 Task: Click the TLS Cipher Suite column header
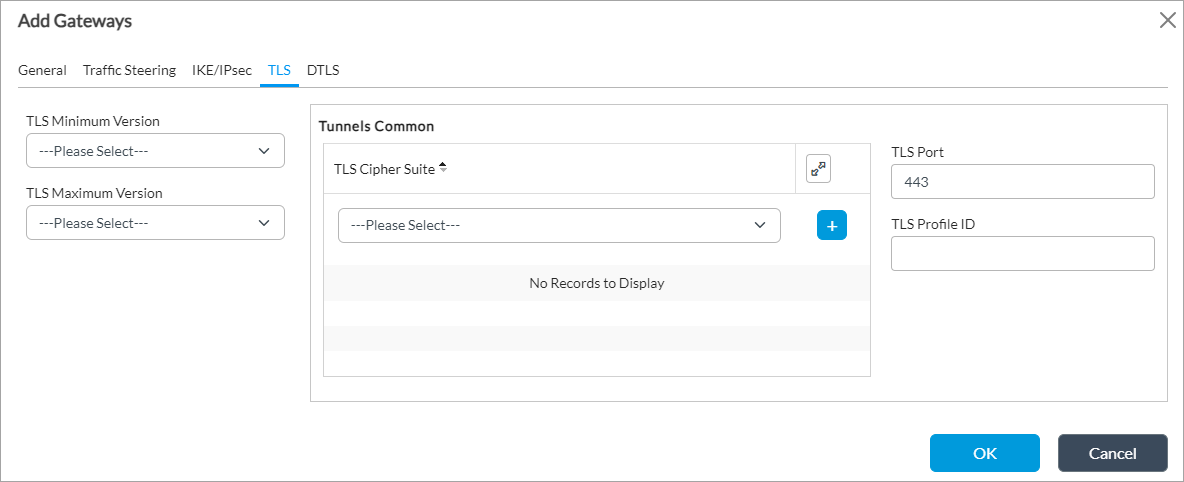point(385,169)
